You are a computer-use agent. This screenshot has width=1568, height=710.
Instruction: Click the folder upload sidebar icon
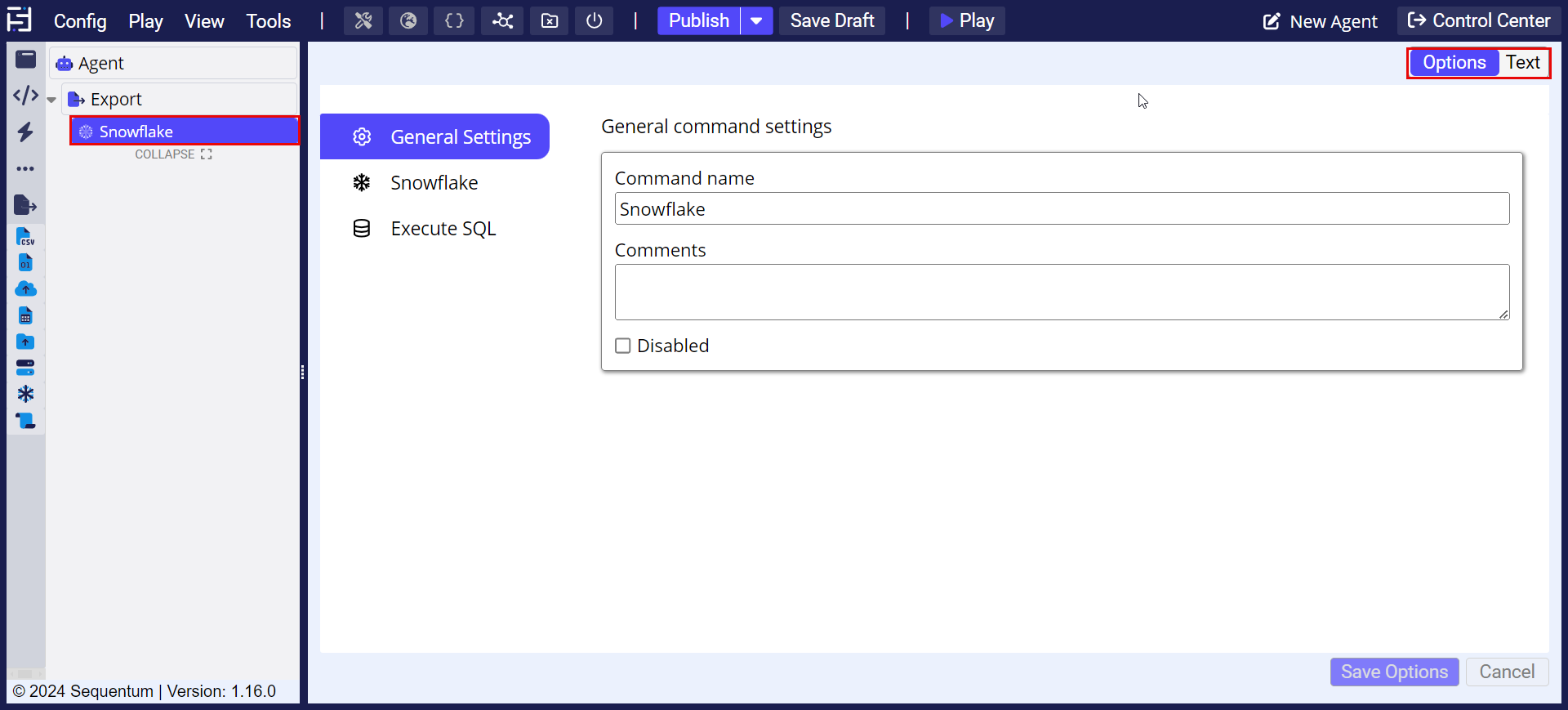point(25,342)
